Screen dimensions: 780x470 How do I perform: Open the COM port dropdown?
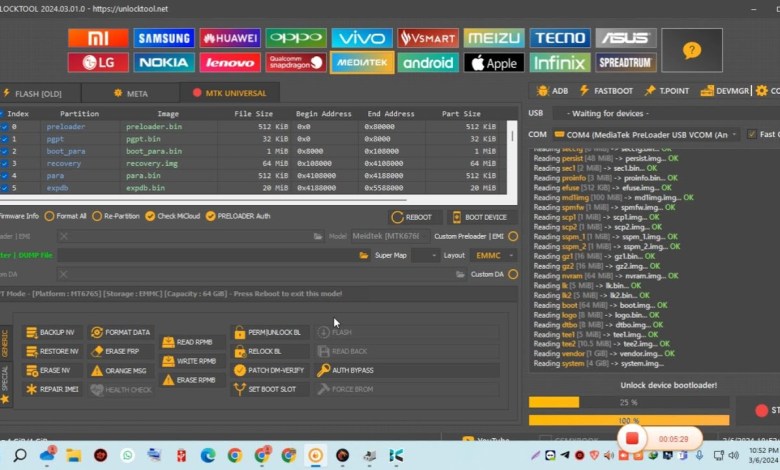pos(646,135)
